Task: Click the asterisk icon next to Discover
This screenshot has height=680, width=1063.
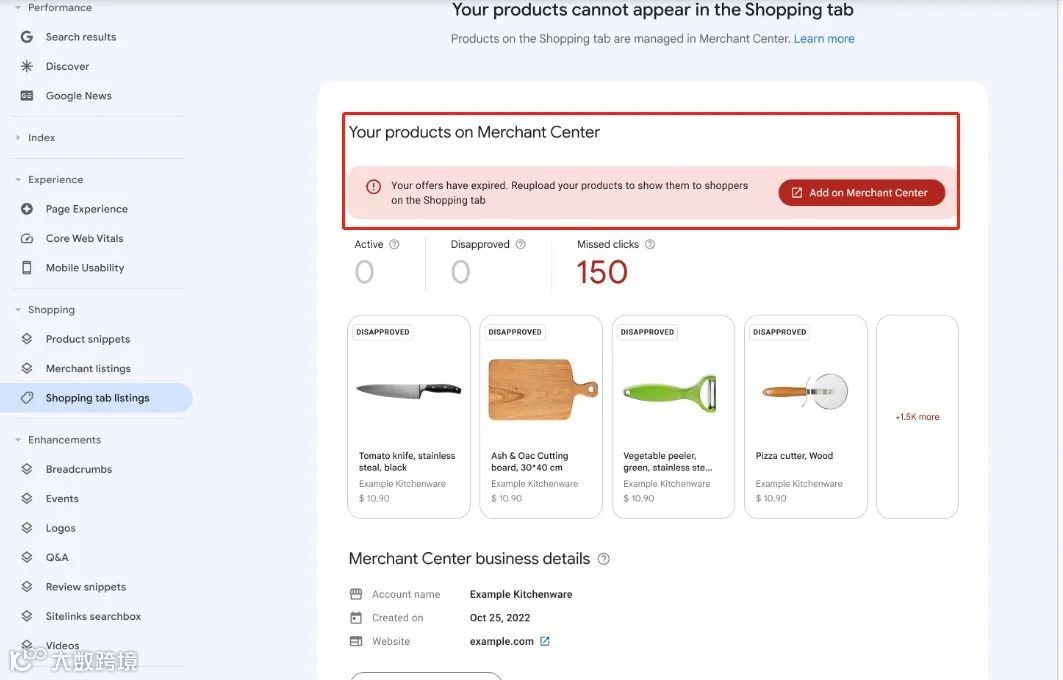Action: [x=26, y=66]
